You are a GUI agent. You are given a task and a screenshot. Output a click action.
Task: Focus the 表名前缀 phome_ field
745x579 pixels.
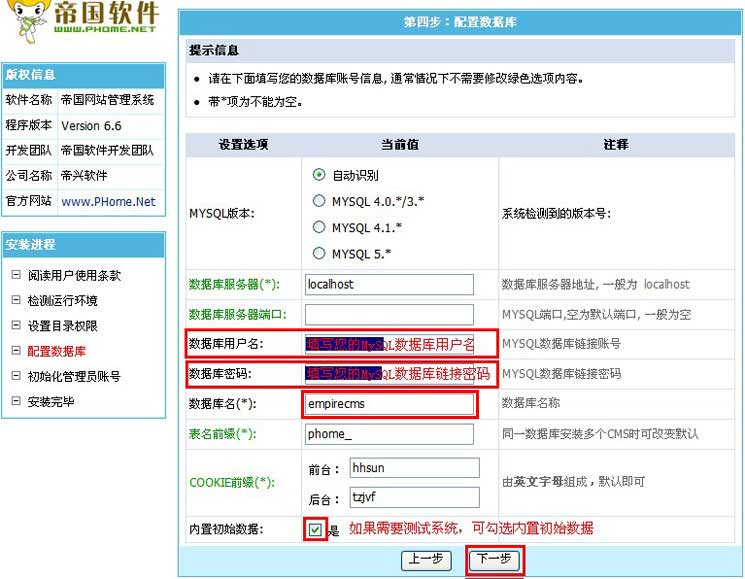[x=389, y=434]
